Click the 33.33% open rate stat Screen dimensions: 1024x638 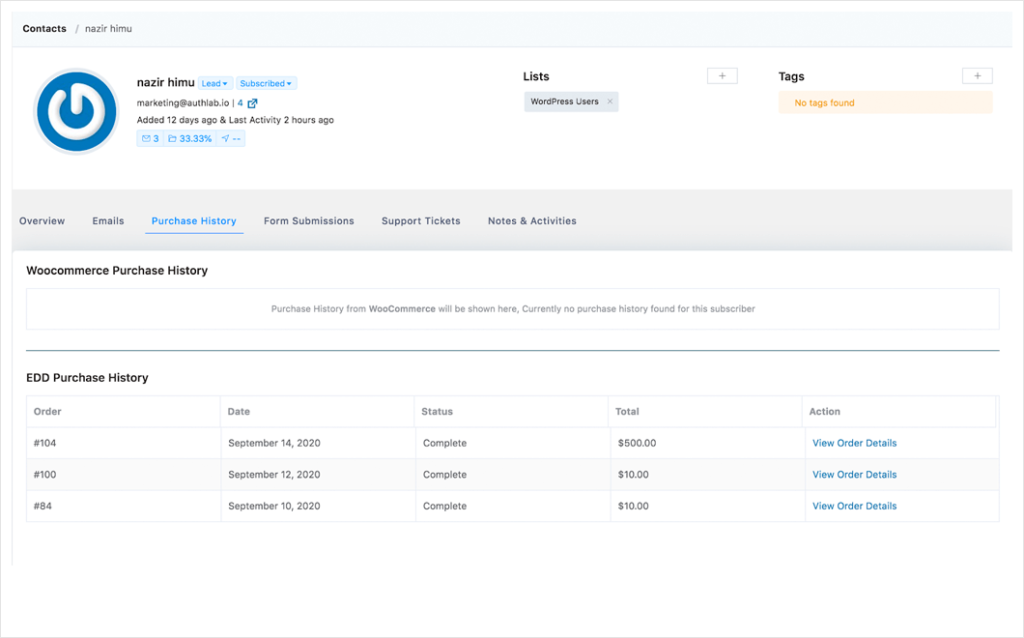coord(194,138)
